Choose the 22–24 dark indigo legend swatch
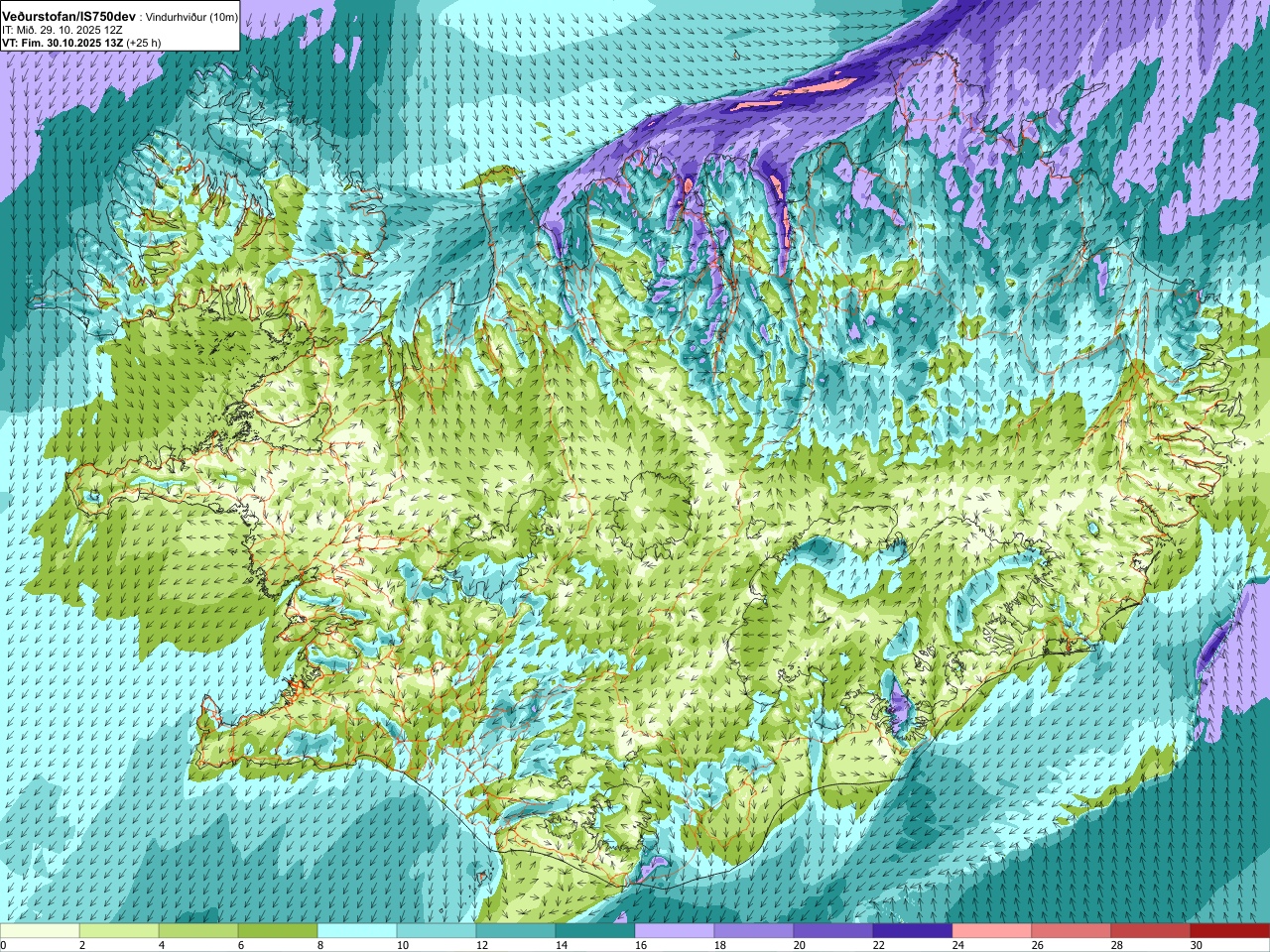 point(913,931)
